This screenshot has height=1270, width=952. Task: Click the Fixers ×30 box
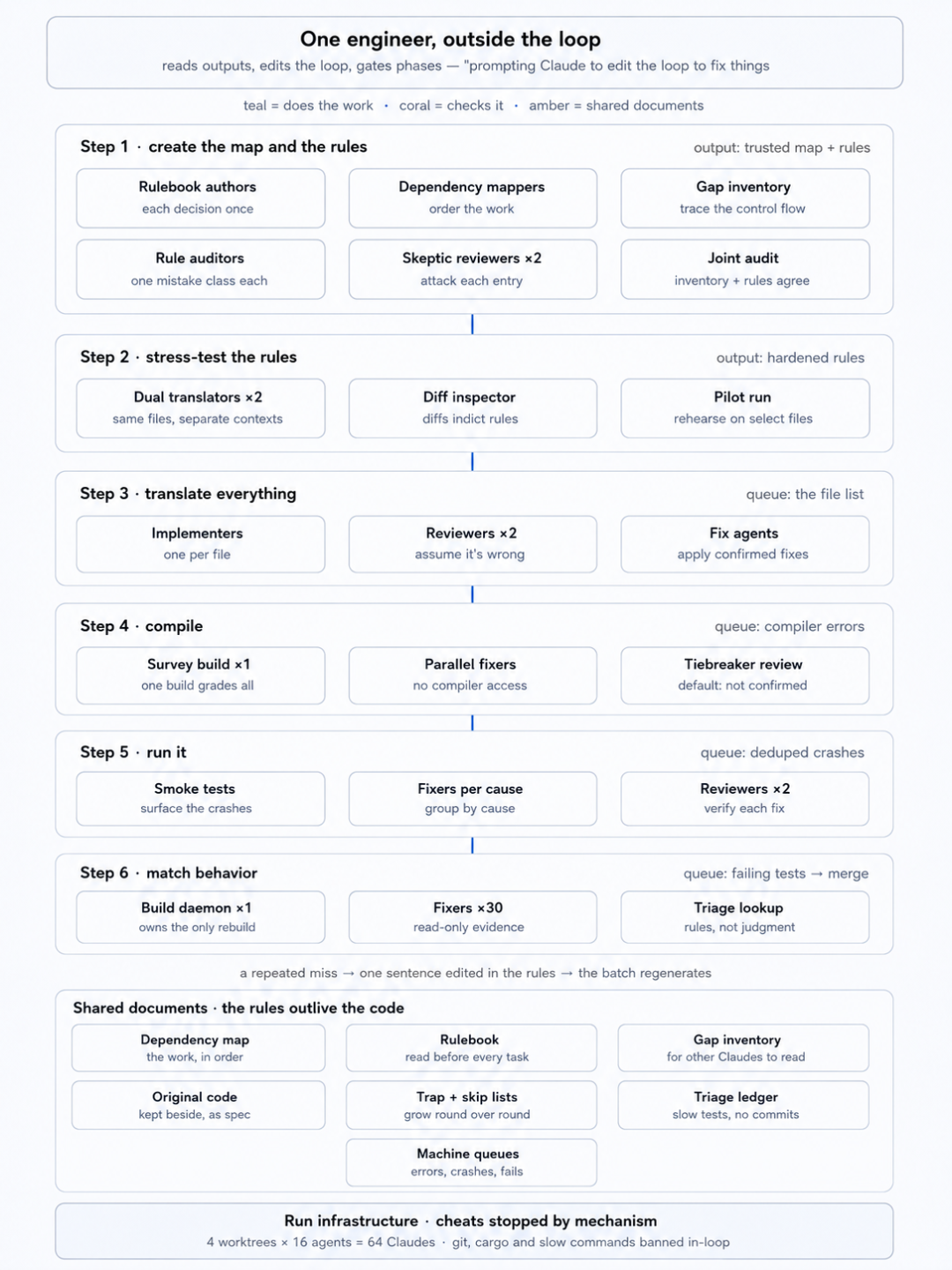[472, 917]
